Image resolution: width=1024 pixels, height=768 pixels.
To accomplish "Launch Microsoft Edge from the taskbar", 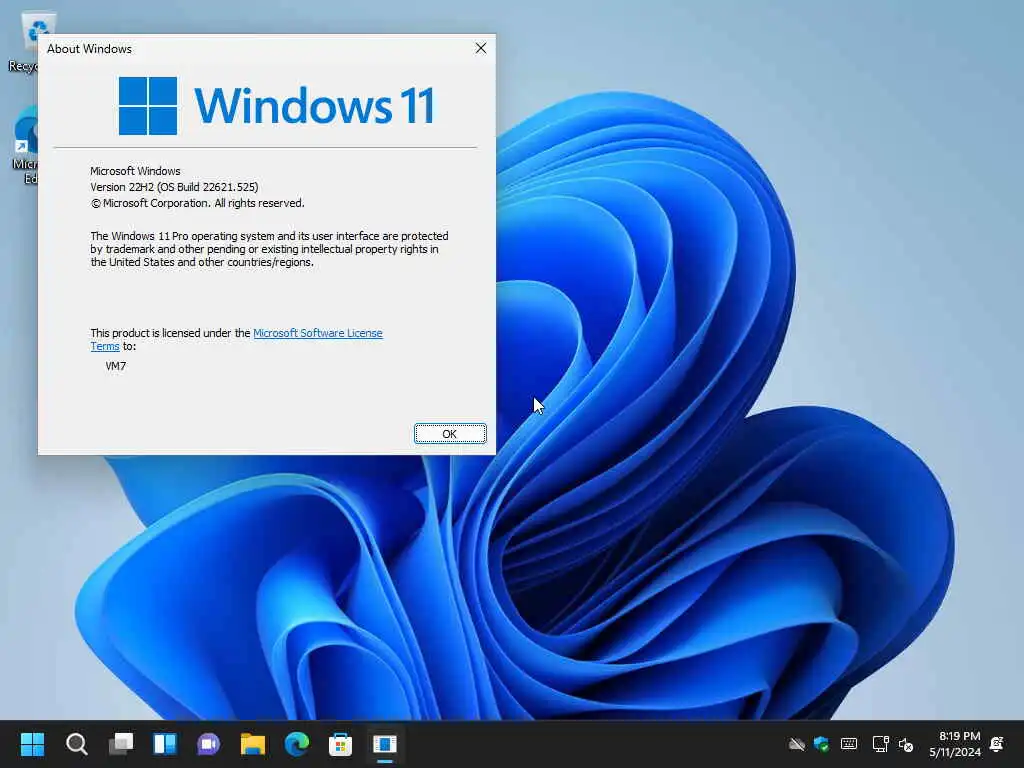I will 297,744.
